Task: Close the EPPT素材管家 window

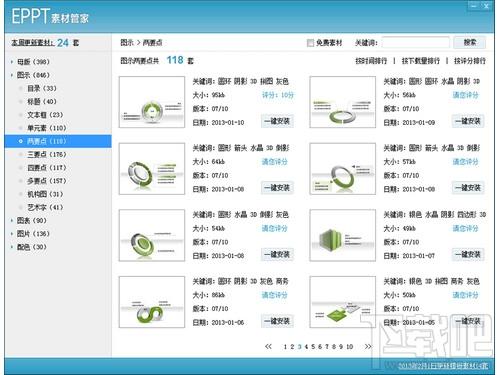Action: click(487, 5)
